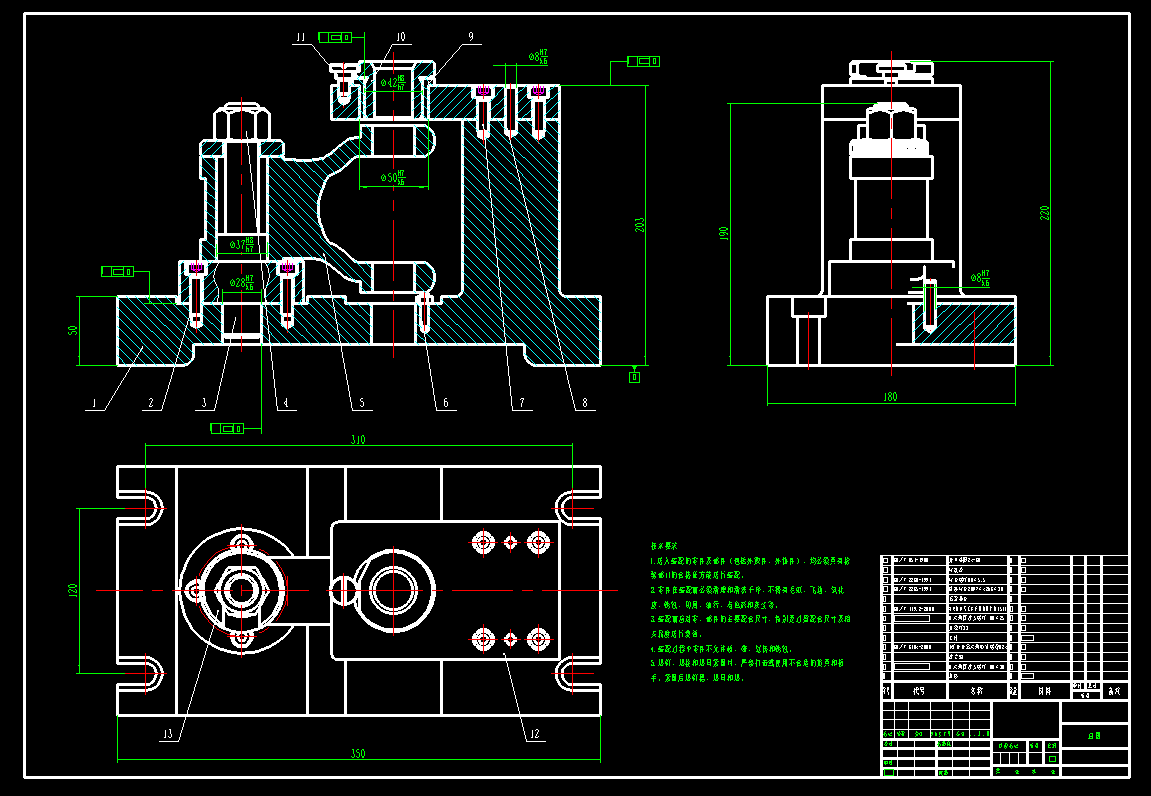Click part balloon number "12"
The image size is (1151, 796).
[x=534, y=734]
